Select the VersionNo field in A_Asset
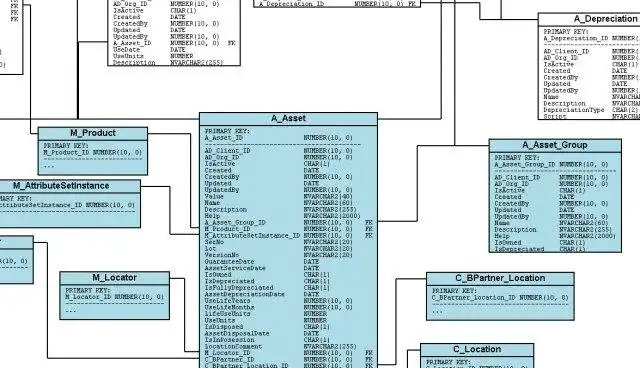 pos(279,255)
